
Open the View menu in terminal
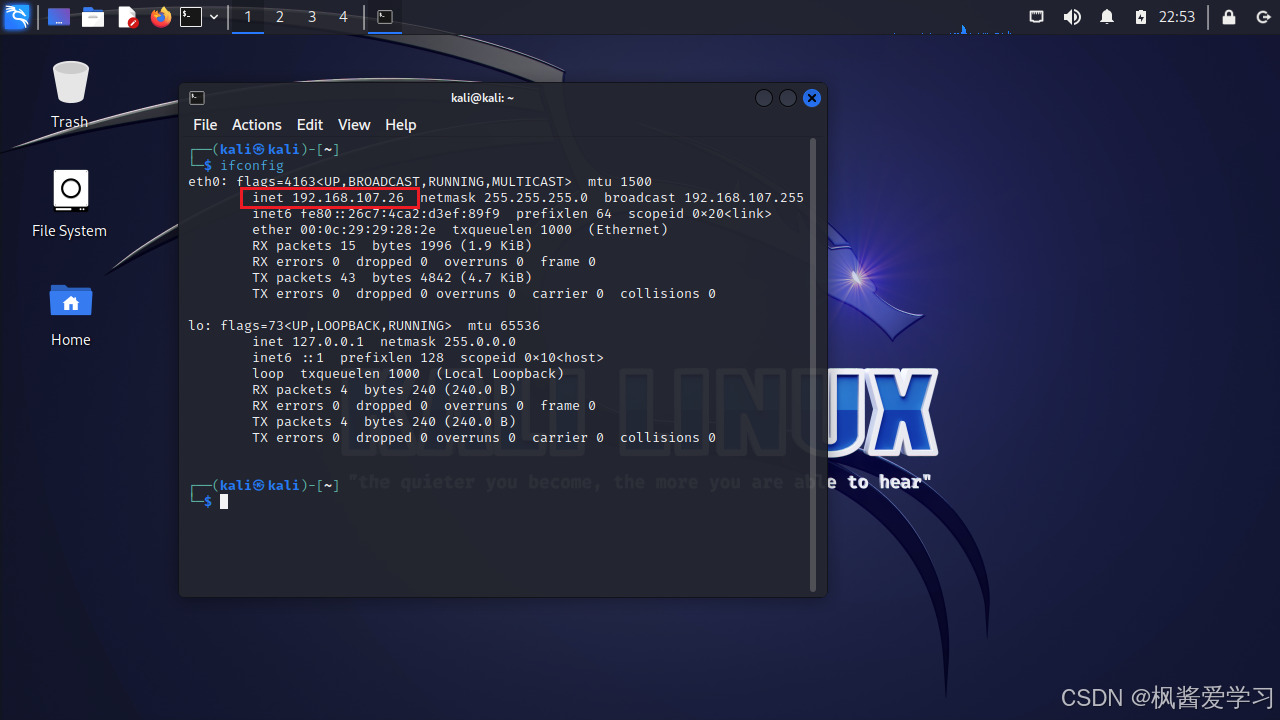354,125
